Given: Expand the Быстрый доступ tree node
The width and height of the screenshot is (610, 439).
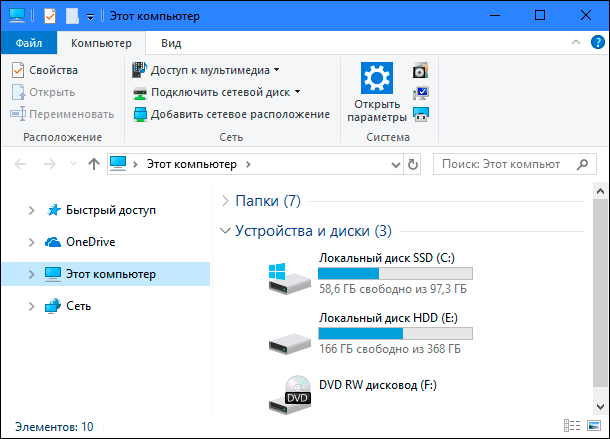Looking at the screenshot, I should tap(32, 211).
